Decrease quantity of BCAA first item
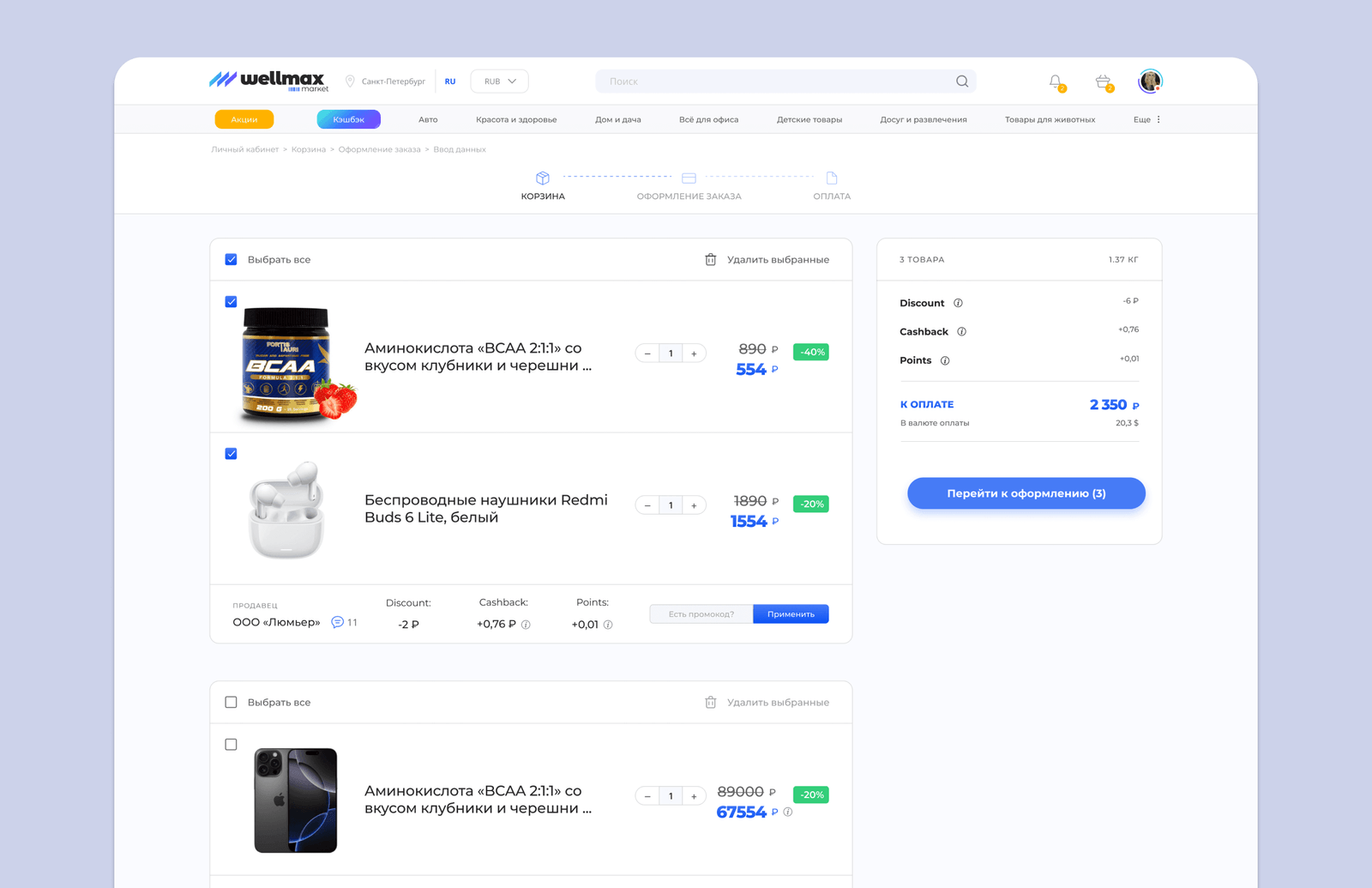1372x888 pixels. [647, 353]
